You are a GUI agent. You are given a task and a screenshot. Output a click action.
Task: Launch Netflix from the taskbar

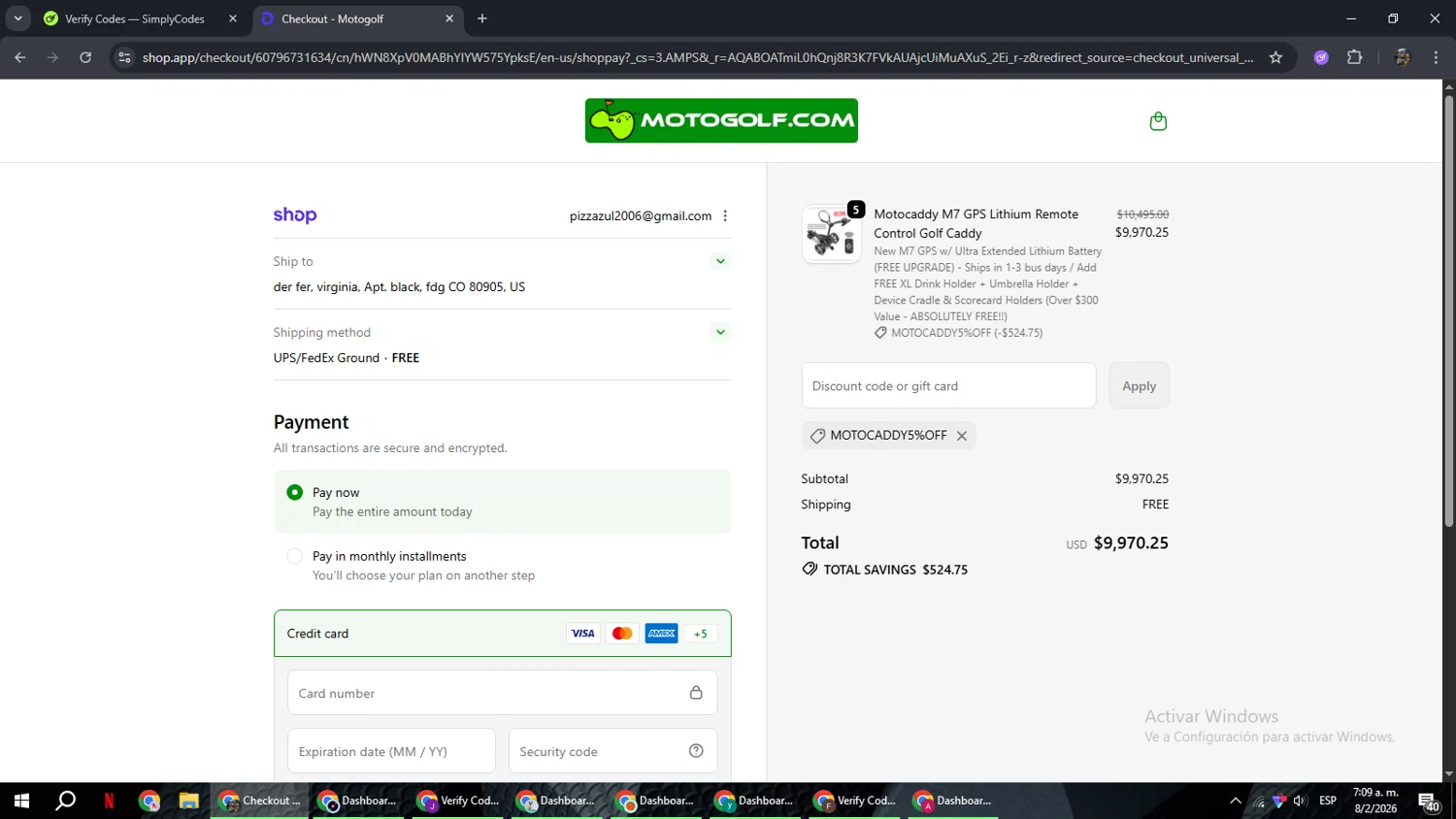[x=109, y=801]
